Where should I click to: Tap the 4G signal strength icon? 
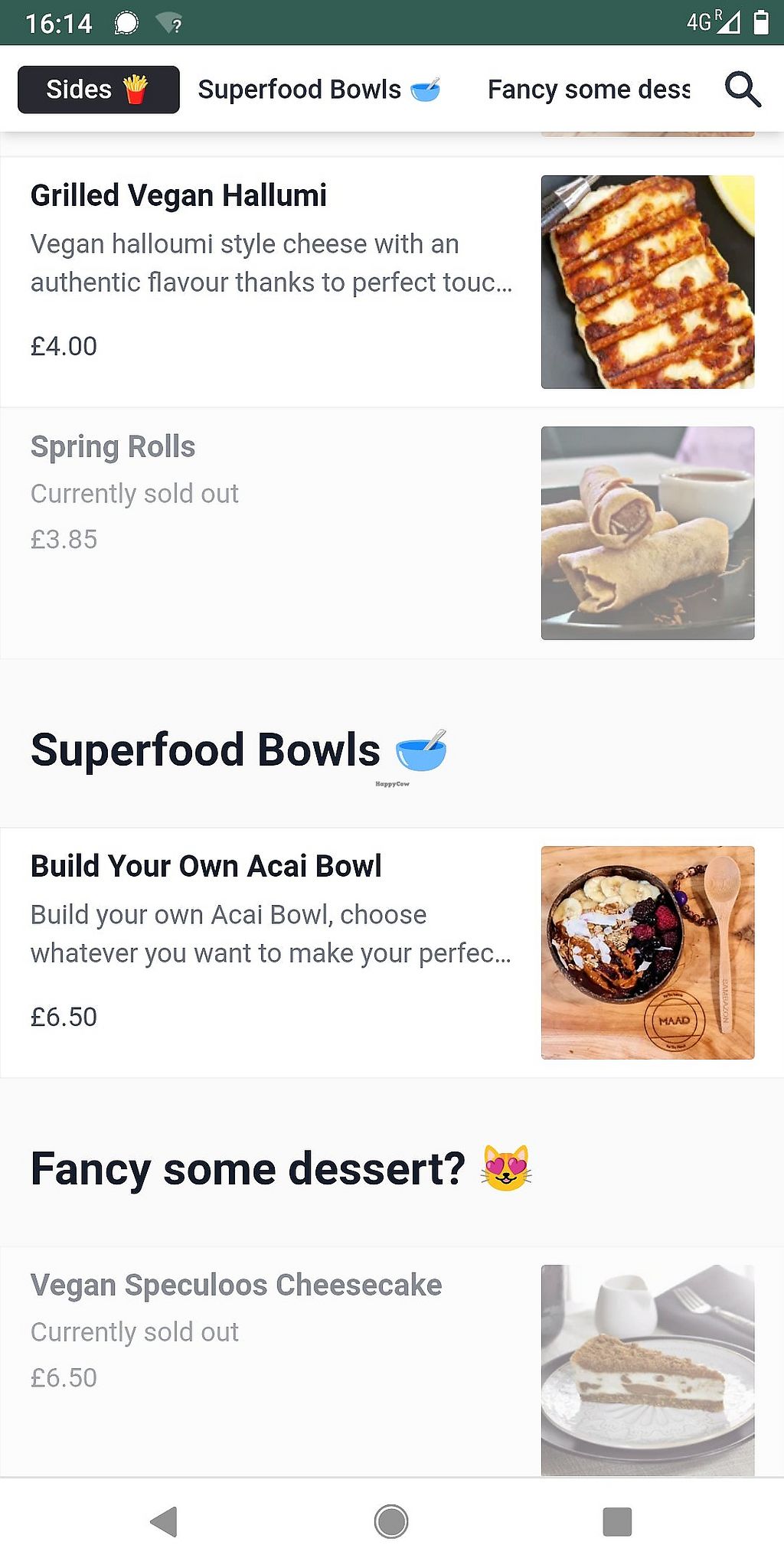pos(714,22)
